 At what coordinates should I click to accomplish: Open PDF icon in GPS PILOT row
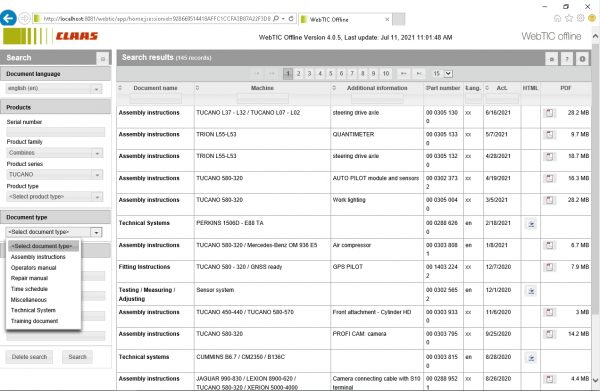coord(549,267)
